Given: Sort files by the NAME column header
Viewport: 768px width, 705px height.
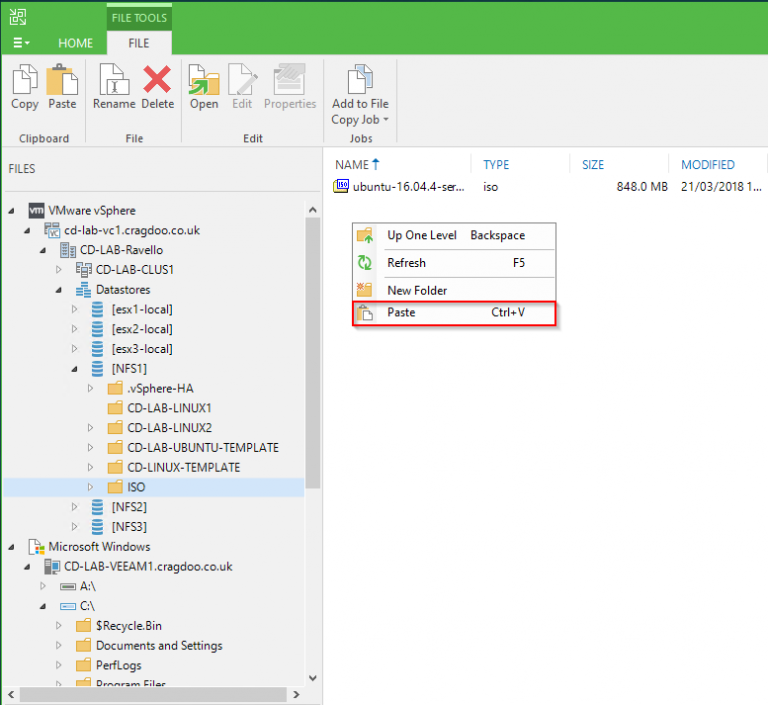Looking at the screenshot, I should (x=352, y=165).
